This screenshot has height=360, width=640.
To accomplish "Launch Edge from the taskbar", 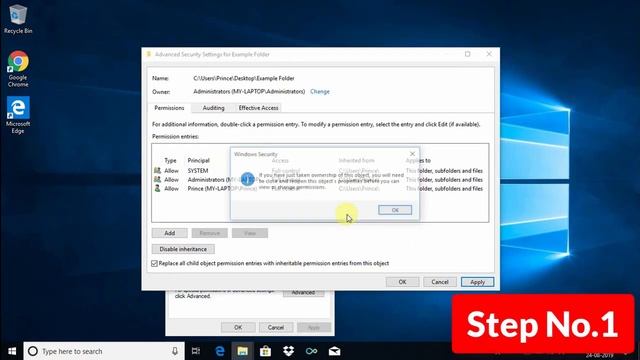I will click(x=220, y=351).
